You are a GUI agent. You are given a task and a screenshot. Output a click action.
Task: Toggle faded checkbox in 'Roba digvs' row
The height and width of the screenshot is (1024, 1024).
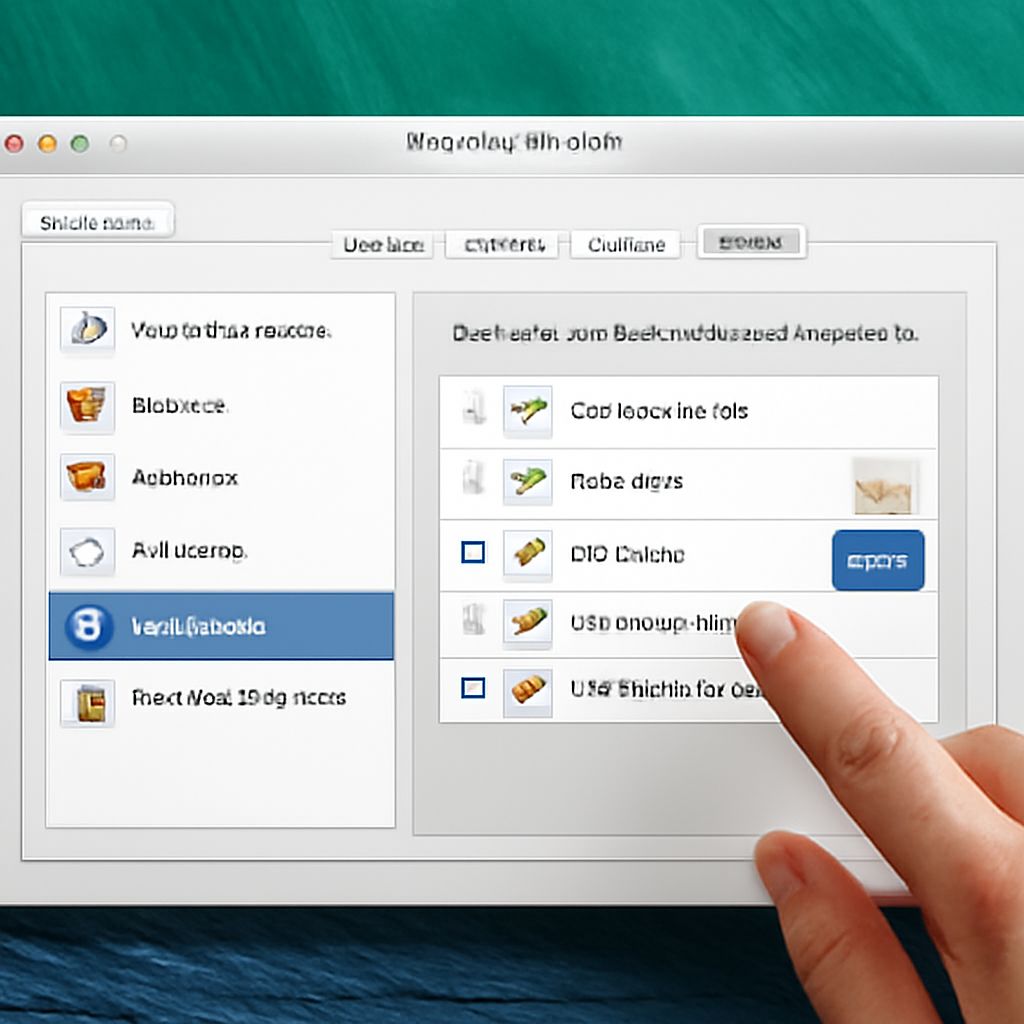[472, 477]
